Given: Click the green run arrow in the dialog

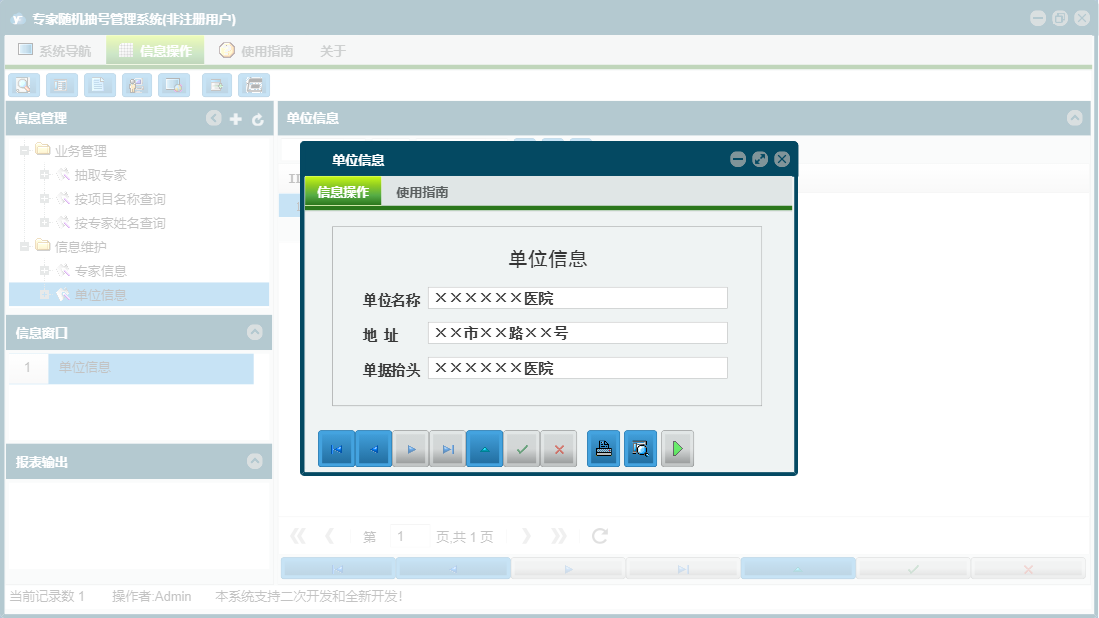Looking at the screenshot, I should [x=677, y=448].
